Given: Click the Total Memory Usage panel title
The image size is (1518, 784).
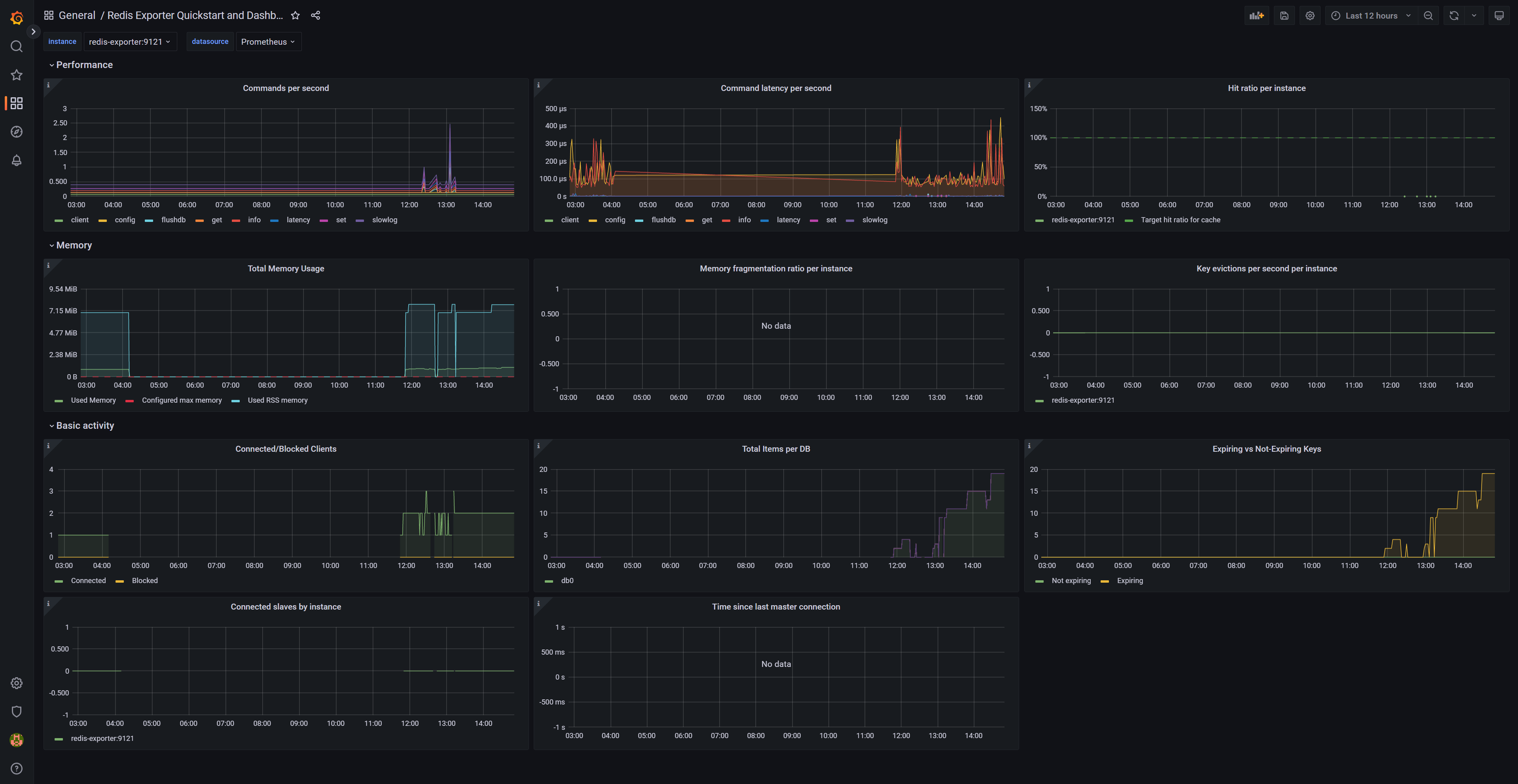Looking at the screenshot, I should tap(286, 269).
